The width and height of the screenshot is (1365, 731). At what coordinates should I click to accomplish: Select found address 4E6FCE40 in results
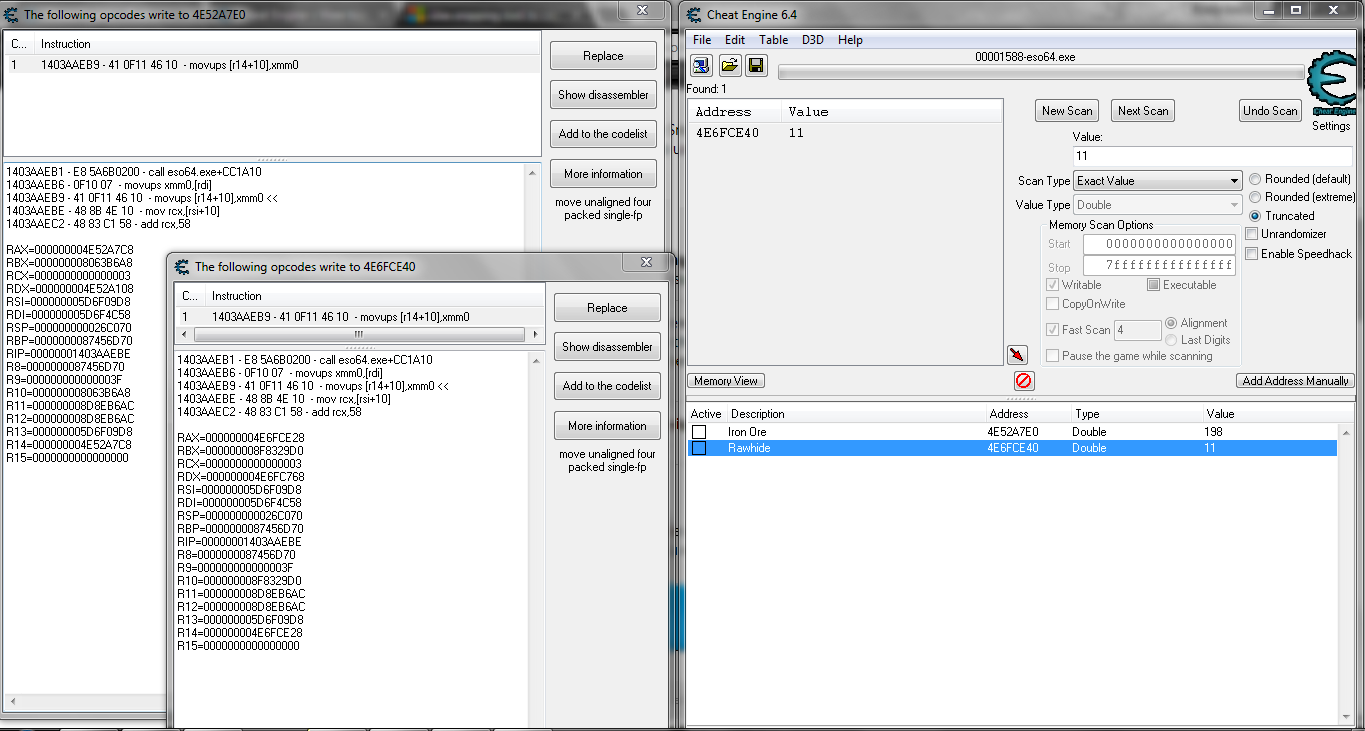coord(844,133)
